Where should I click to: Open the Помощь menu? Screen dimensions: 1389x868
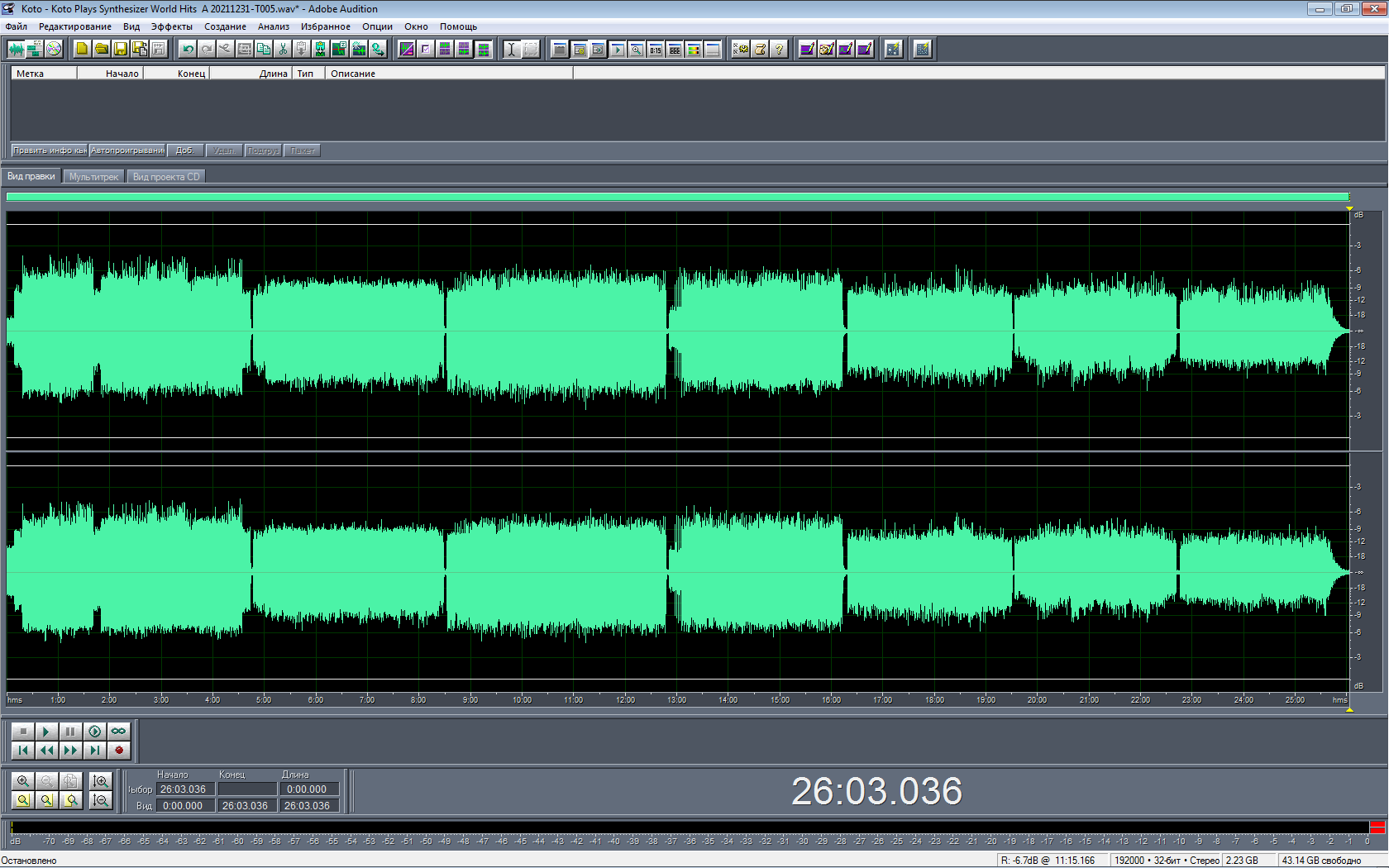pyautogui.click(x=458, y=26)
